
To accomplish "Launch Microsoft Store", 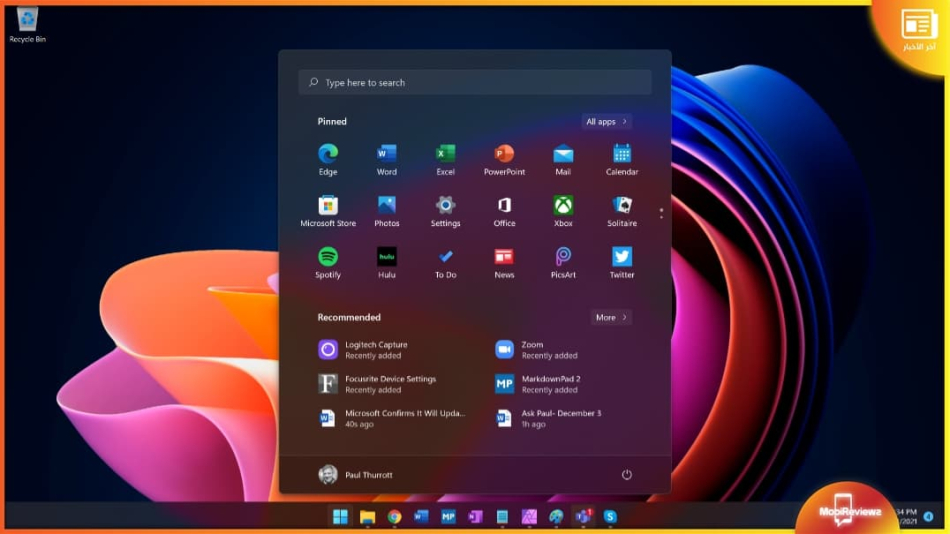I will [328, 212].
